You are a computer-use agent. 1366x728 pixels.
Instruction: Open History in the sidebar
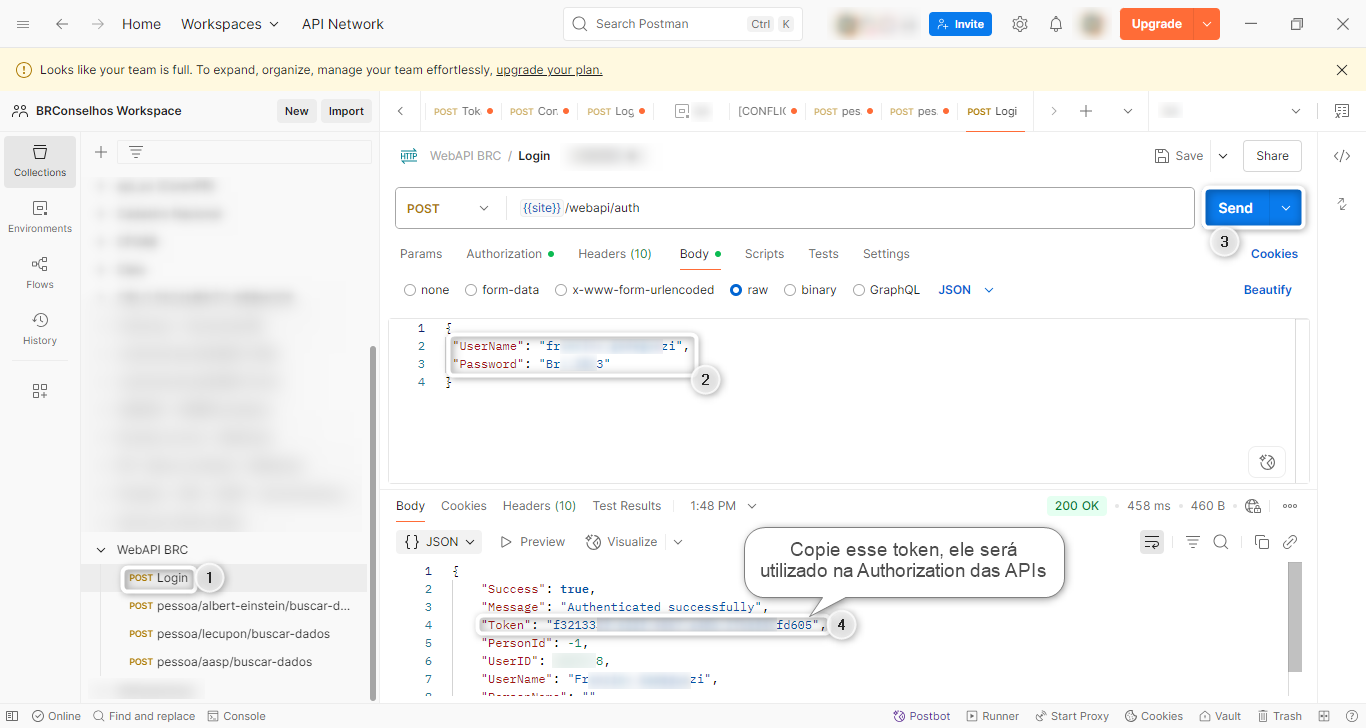pyautogui.click(x=40, y=329)
